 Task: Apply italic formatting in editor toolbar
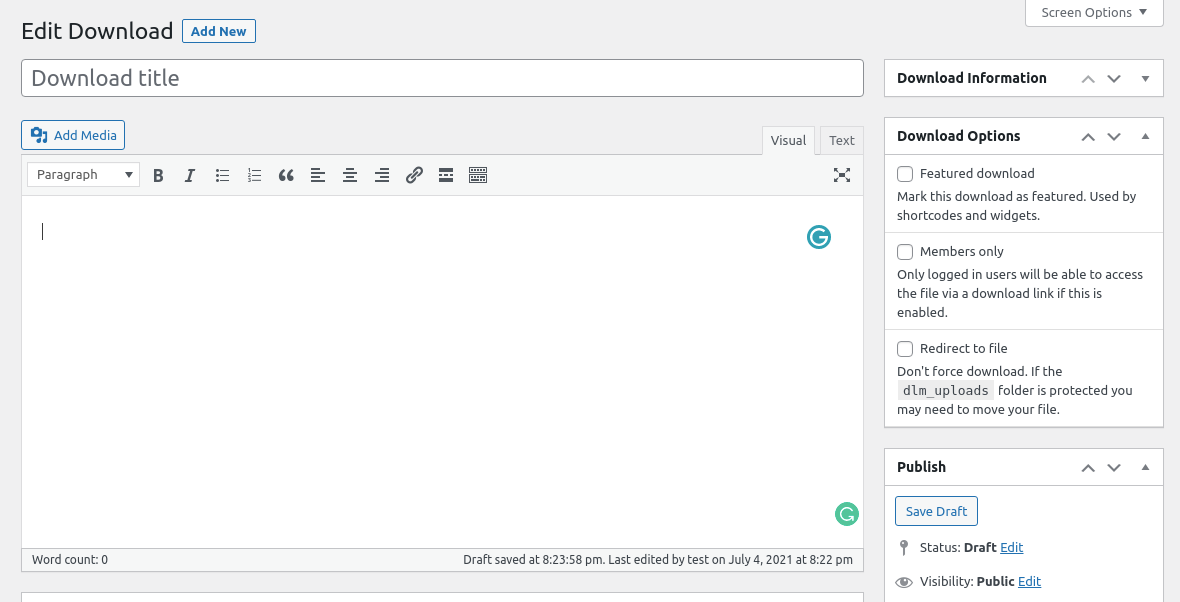[190, 175]
